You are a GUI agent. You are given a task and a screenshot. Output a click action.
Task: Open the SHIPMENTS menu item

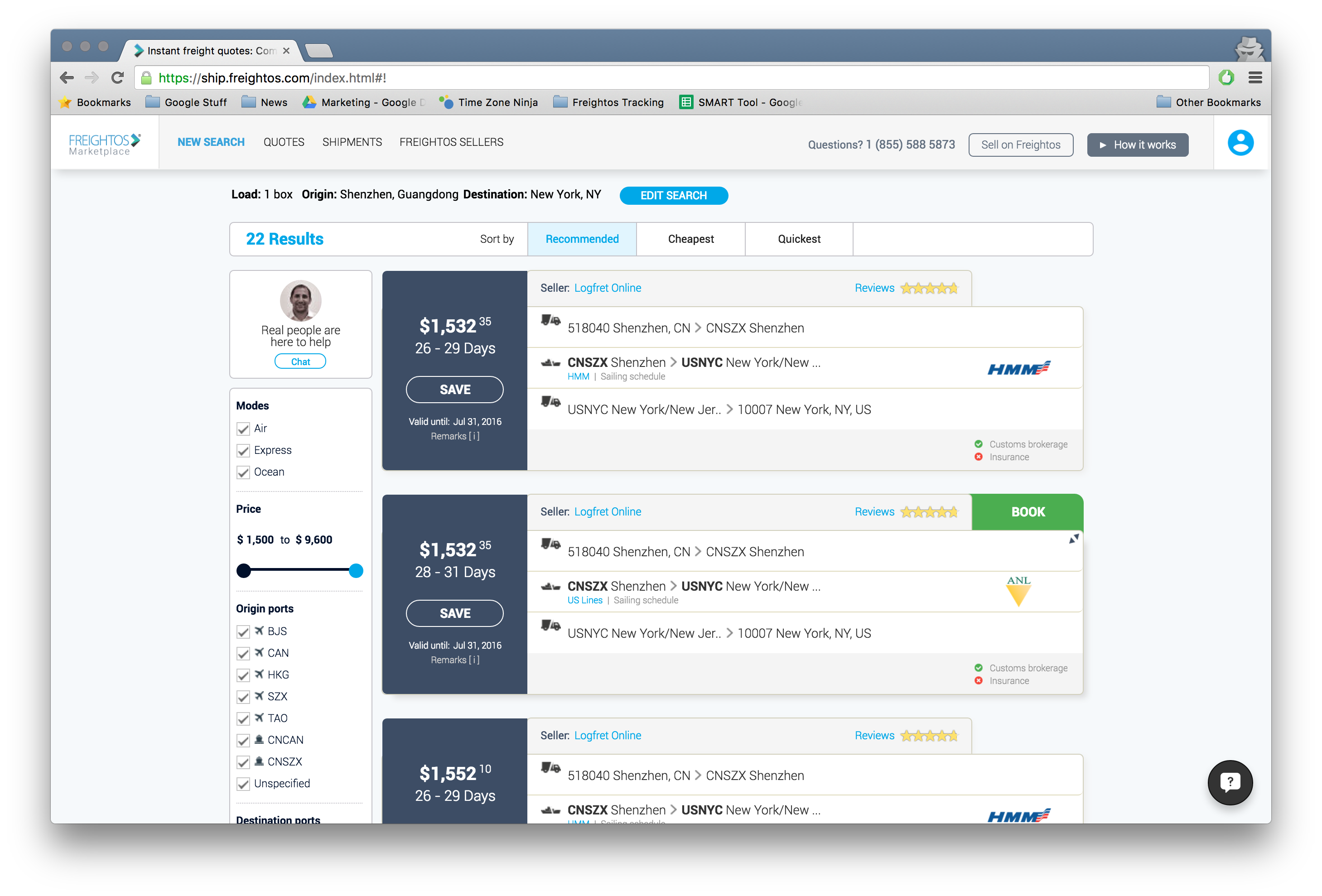[x=352, y=142]
